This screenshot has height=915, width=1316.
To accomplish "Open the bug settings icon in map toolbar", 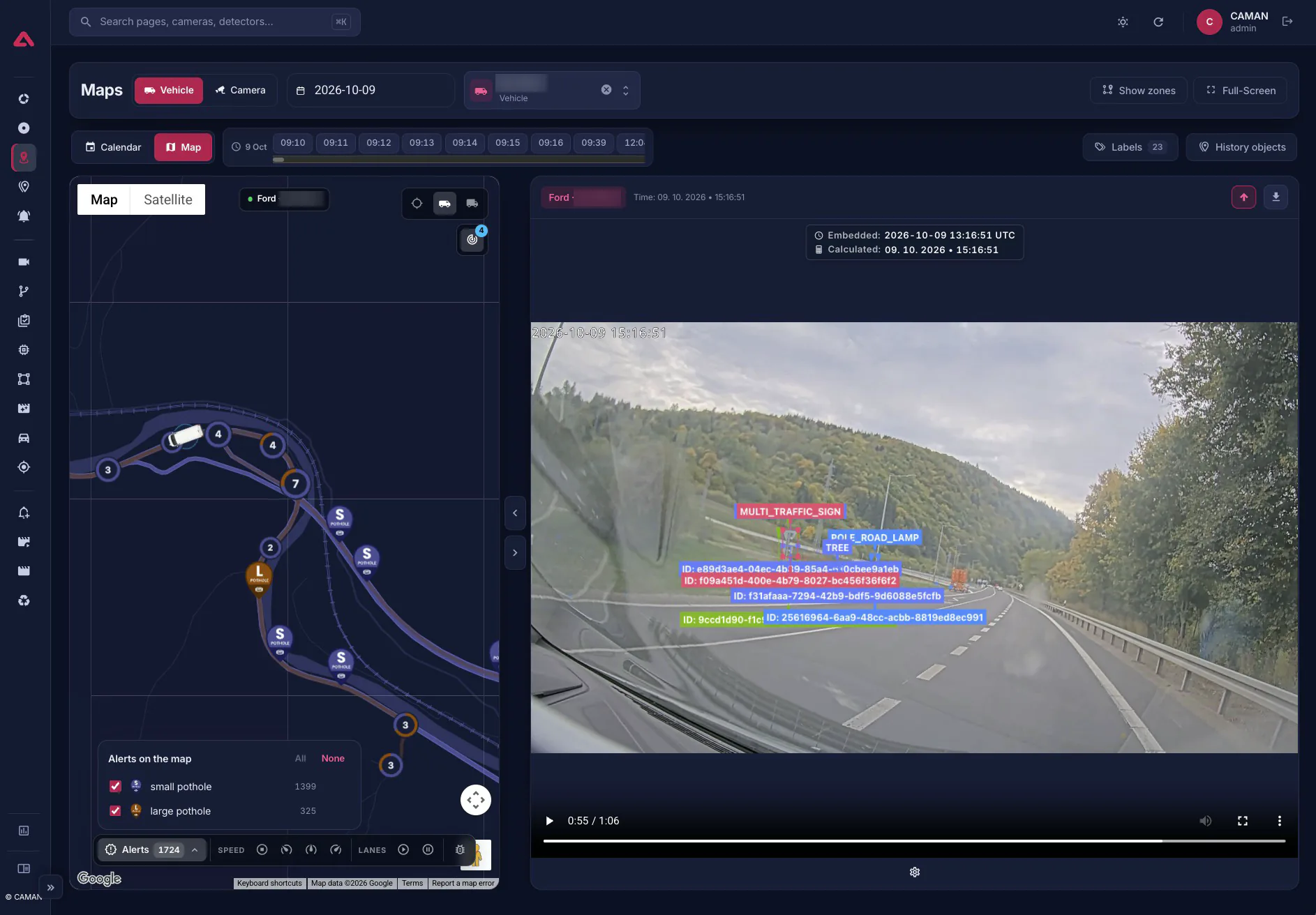I will 460,849.
